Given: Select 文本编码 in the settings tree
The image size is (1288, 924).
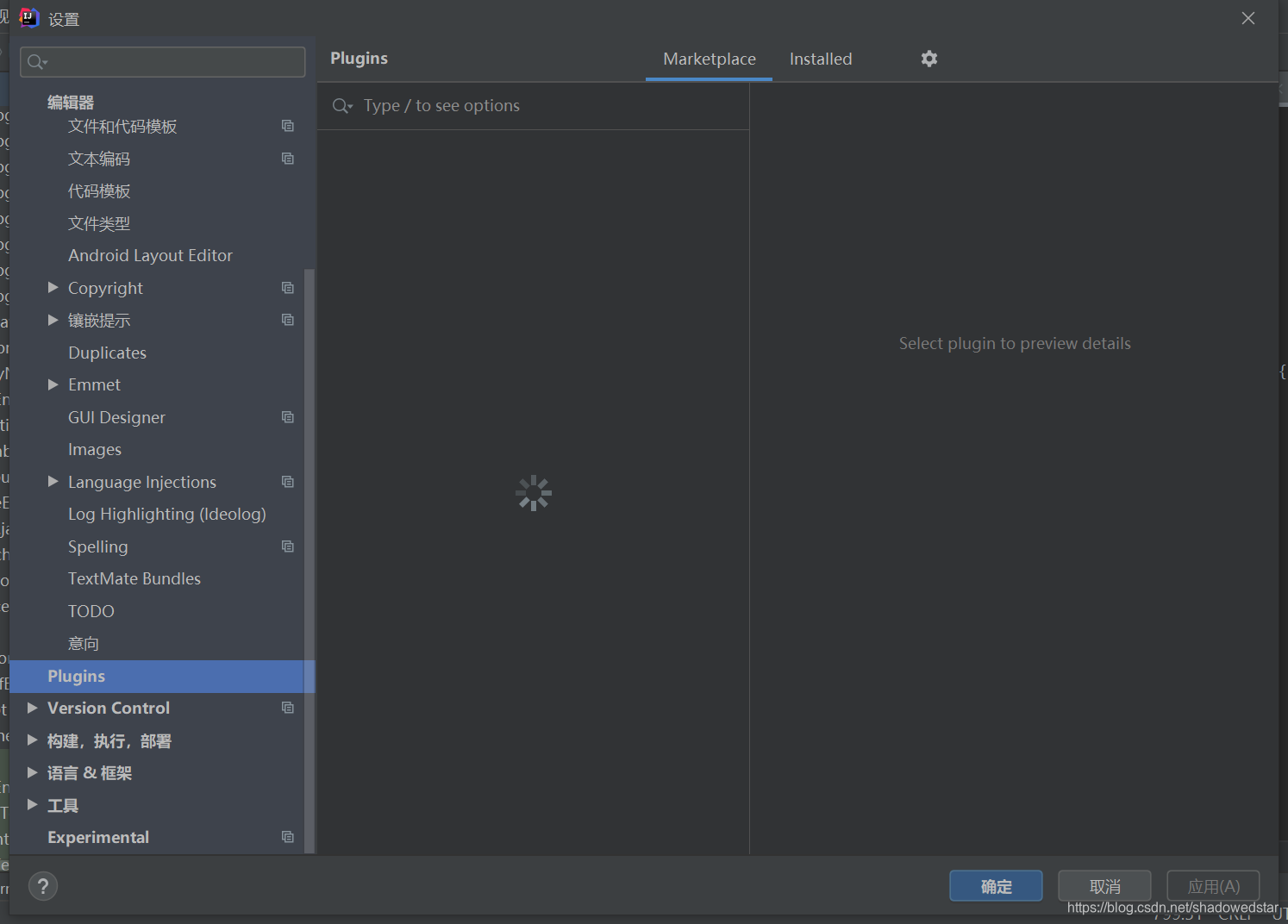Looking at the screenshot, I should coord(99,159).
